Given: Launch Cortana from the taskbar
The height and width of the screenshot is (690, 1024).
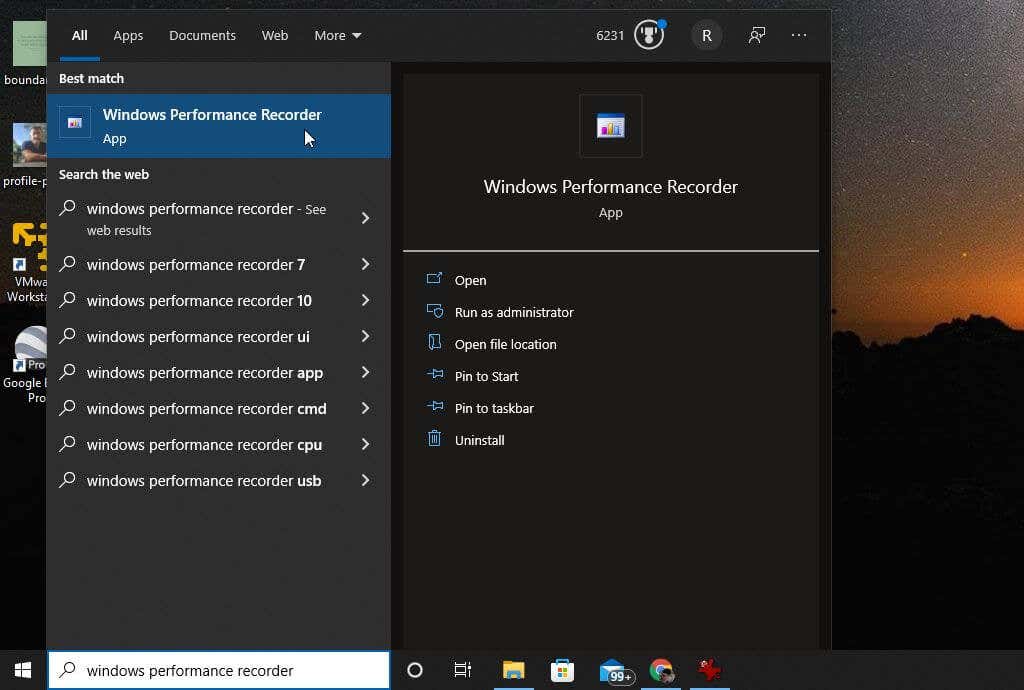Looking at the screenshot, I should click(x=414, y=670).
